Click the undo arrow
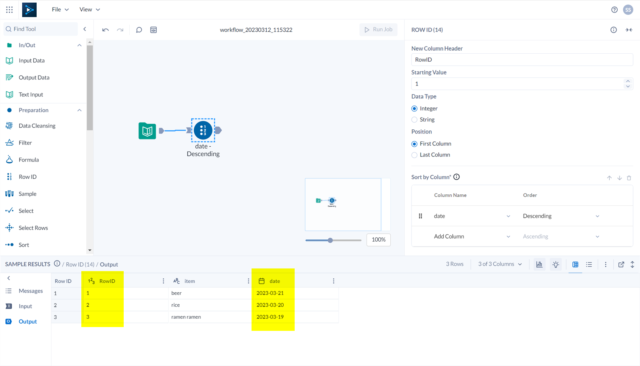Image resolution: width=640 pixels, height=366 pixels. click(105, 30)
